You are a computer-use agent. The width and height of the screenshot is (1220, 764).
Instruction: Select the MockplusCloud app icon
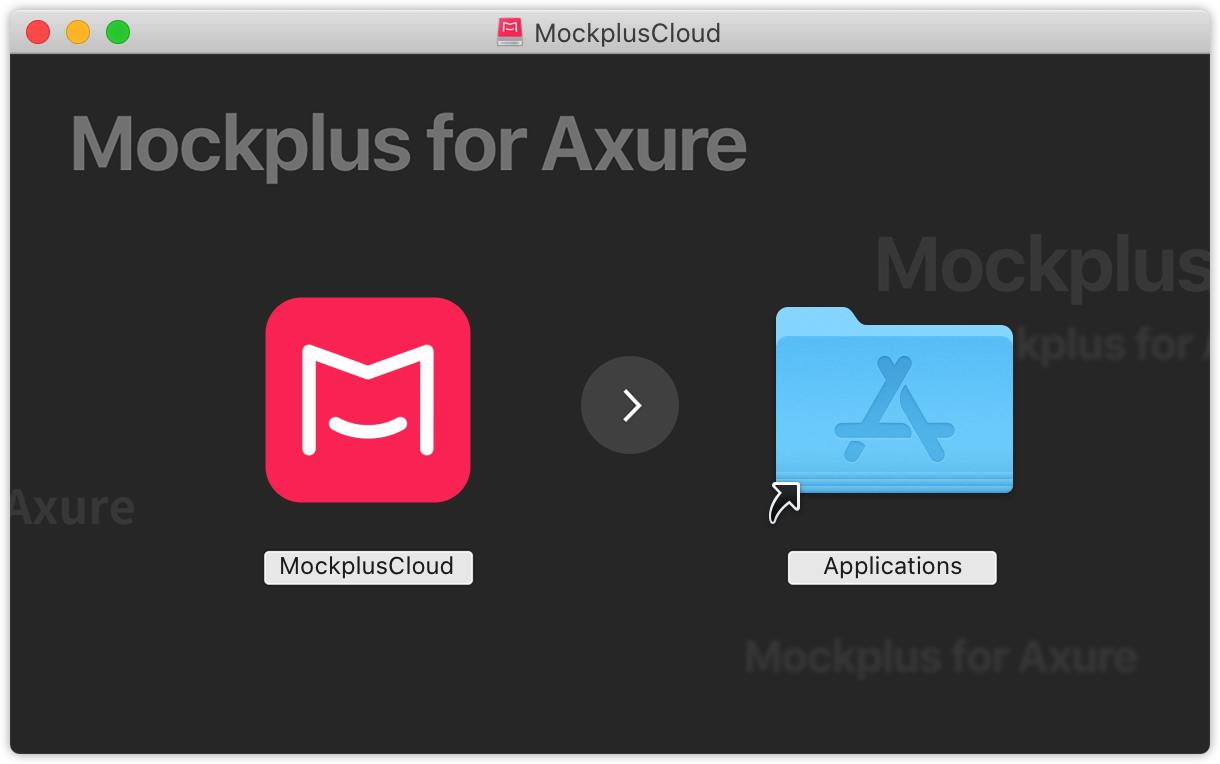tap(368, 400)
